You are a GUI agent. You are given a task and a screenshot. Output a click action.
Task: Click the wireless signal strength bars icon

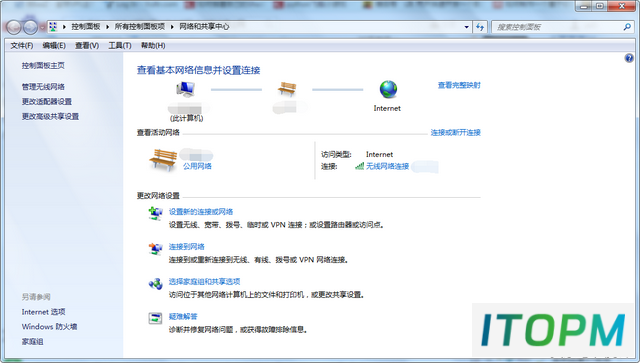[x=359, y=166]
